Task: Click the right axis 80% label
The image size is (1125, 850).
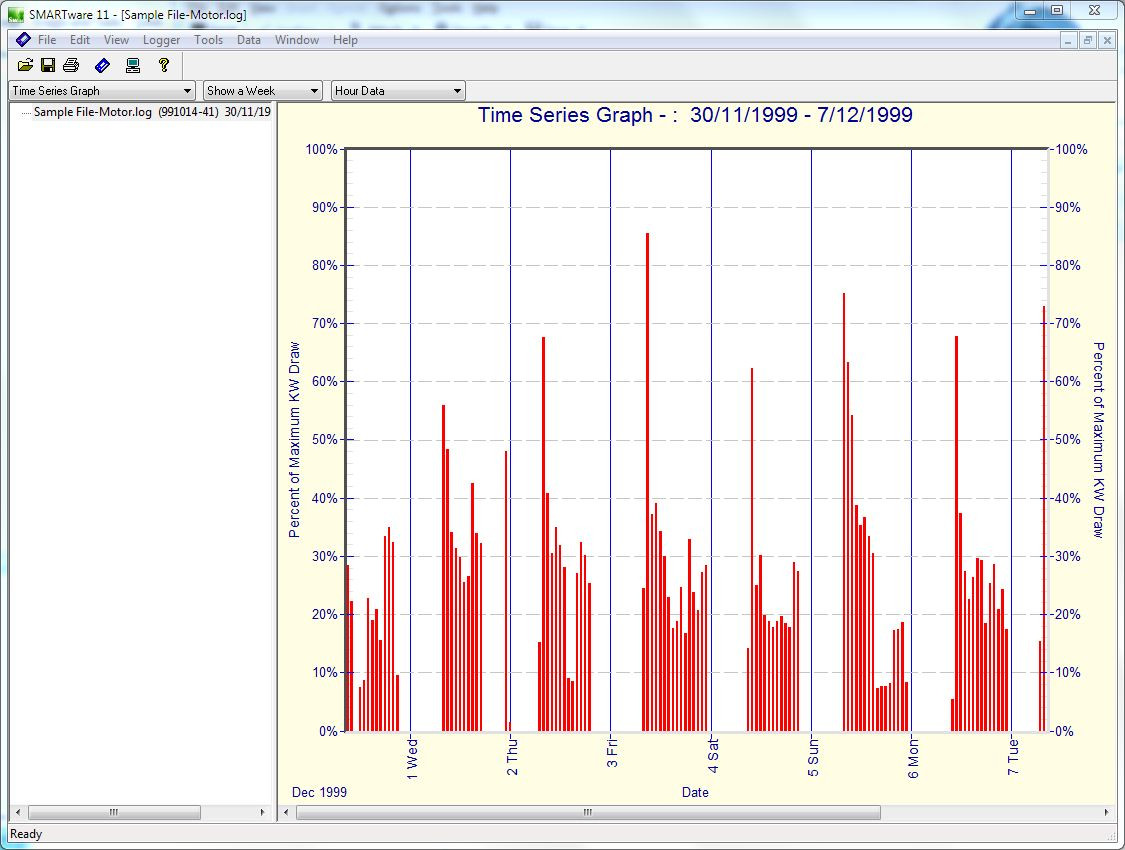Action: coord(1068,265)
